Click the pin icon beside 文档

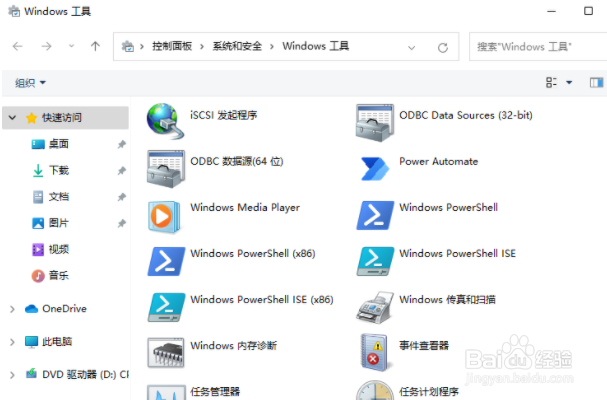click(122, 197)
